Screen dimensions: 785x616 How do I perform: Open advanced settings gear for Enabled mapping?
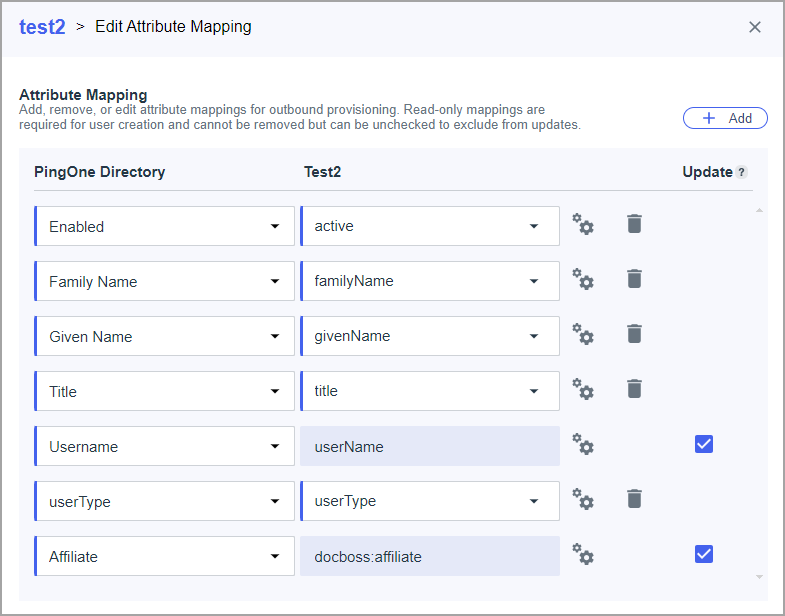pos(583,224)
